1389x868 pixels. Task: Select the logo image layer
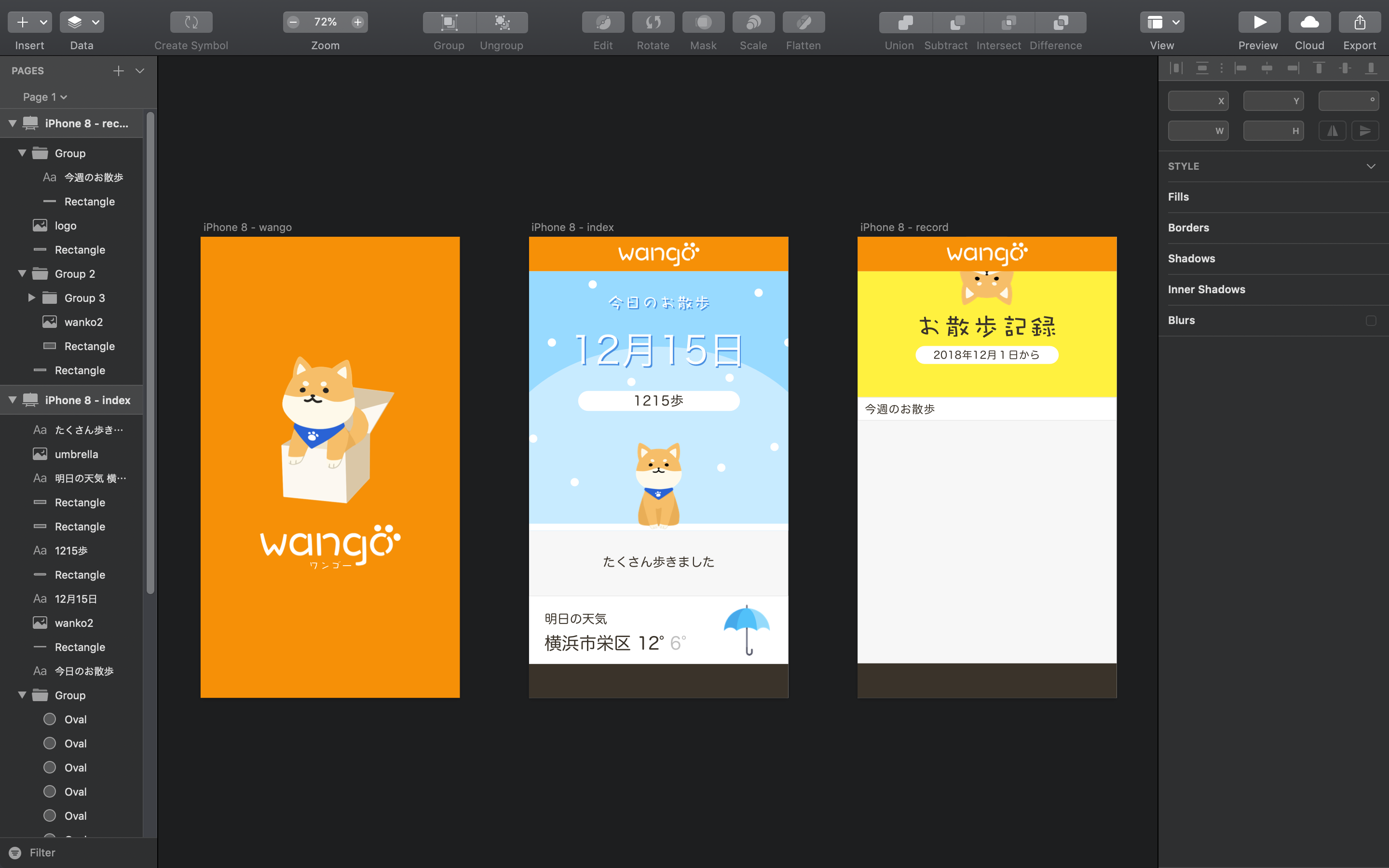pyautogui.click(x=66, y=226)
